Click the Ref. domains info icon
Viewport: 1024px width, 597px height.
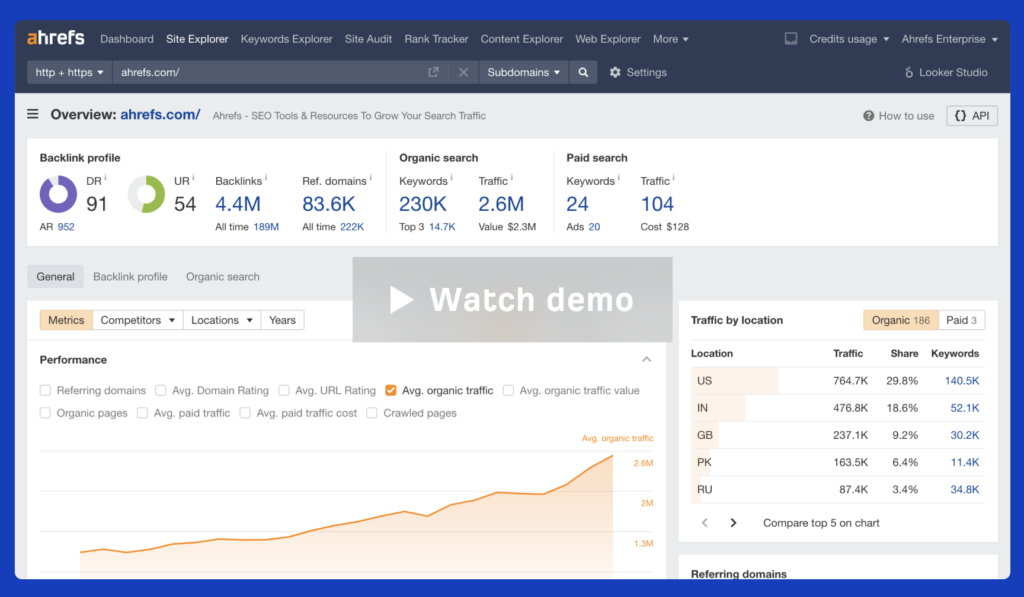point(370,178)
